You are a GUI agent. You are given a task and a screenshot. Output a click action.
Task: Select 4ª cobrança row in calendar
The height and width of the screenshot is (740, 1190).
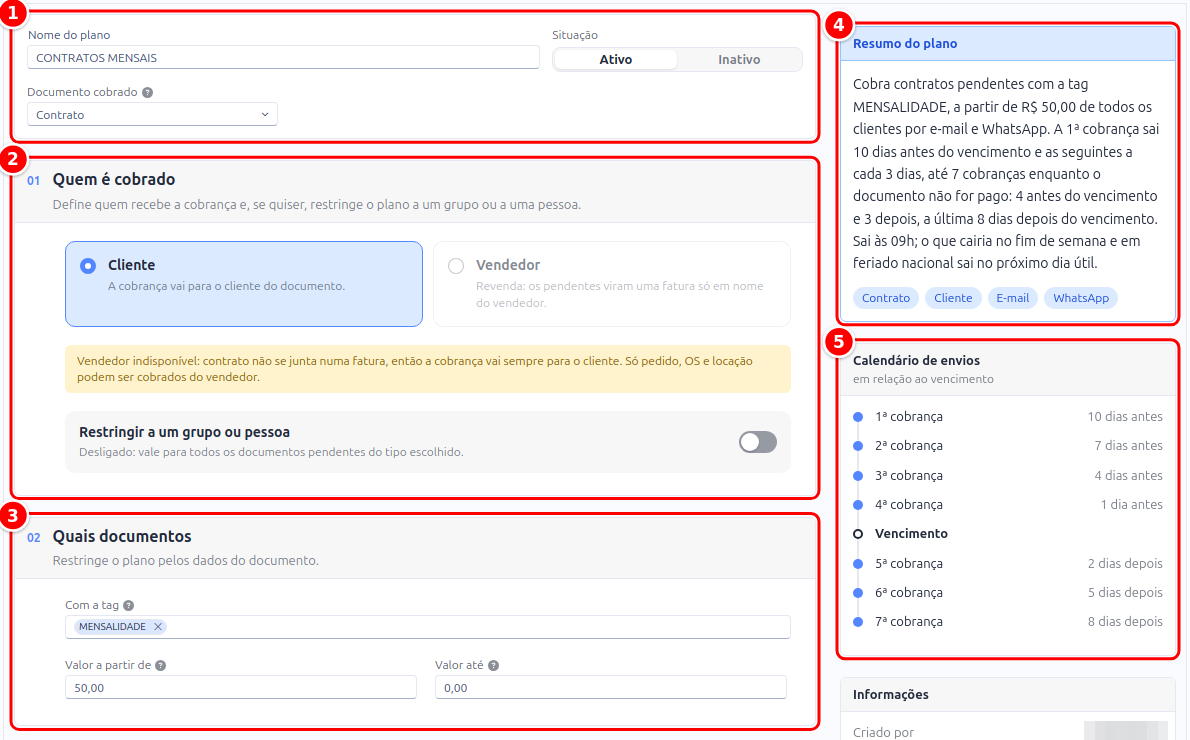(1008, 505)
